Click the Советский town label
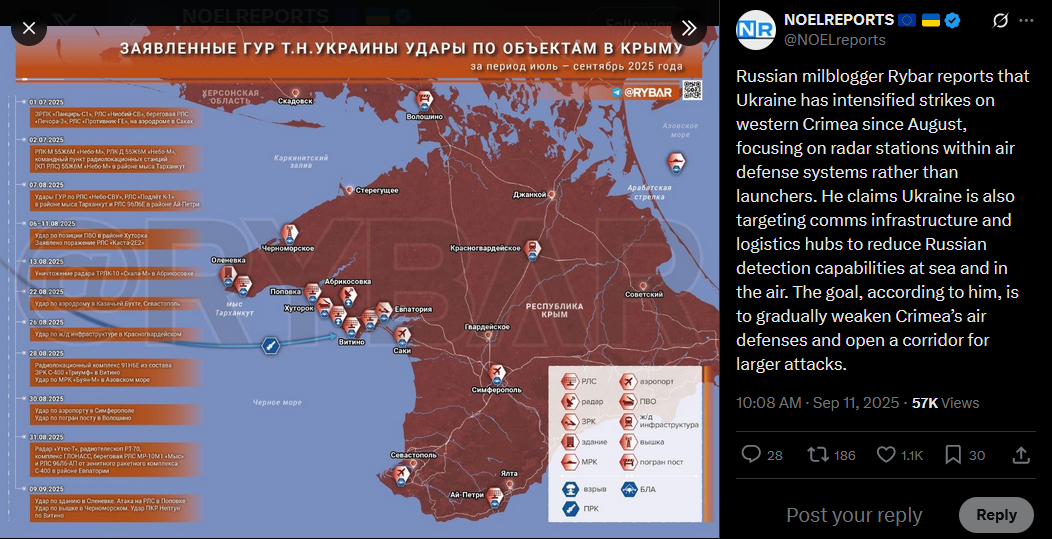The width and height of the screenshot is (1052, 539). 643,294
